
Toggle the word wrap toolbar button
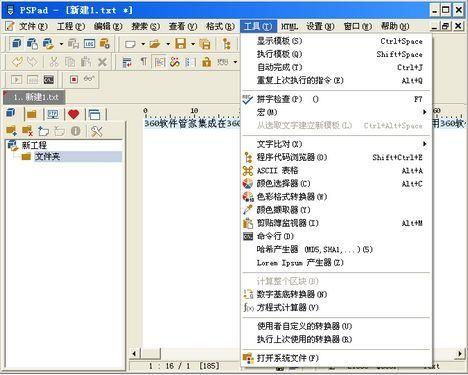pos(127,62)
